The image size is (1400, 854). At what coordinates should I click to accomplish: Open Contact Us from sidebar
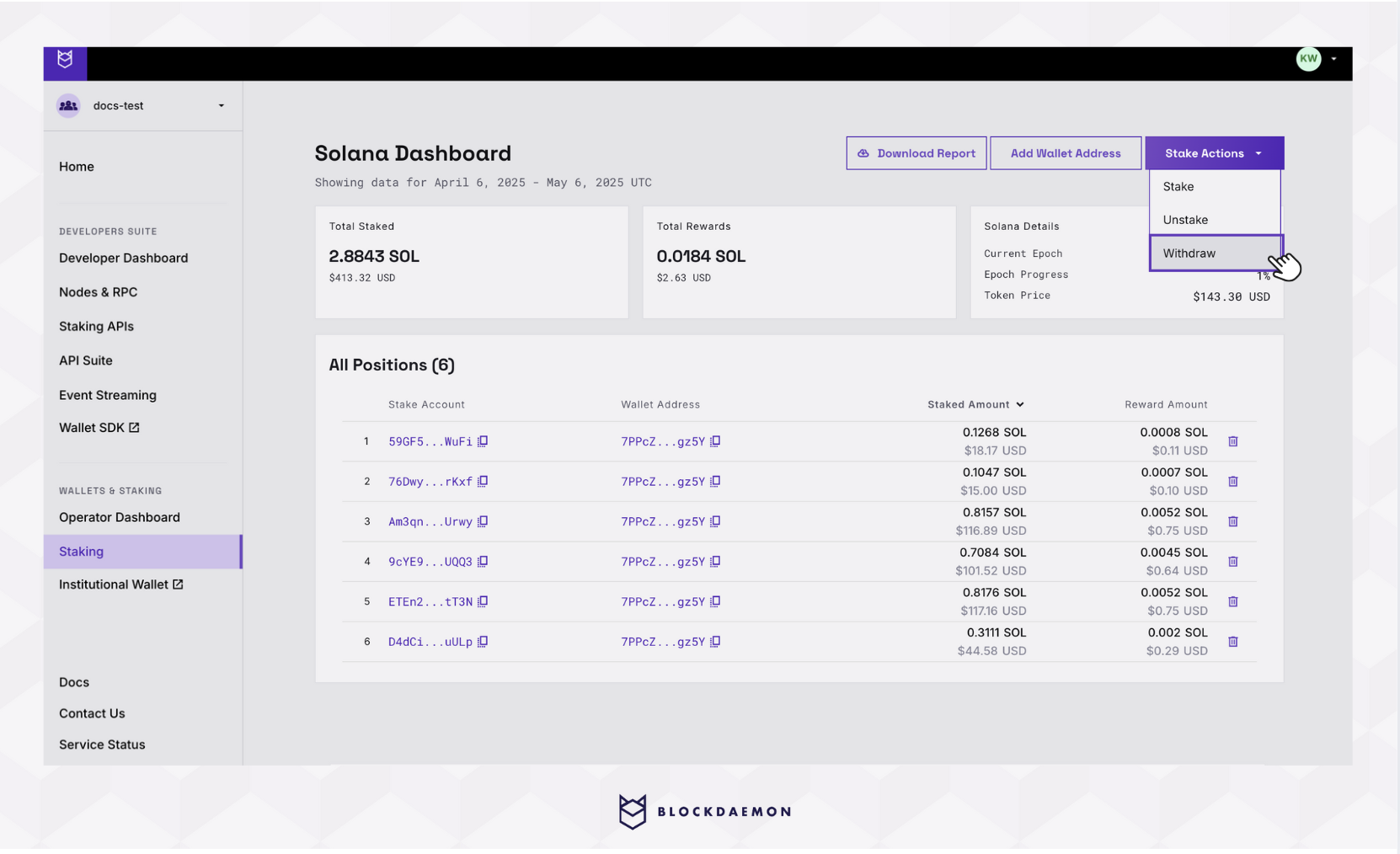(92, 713)
